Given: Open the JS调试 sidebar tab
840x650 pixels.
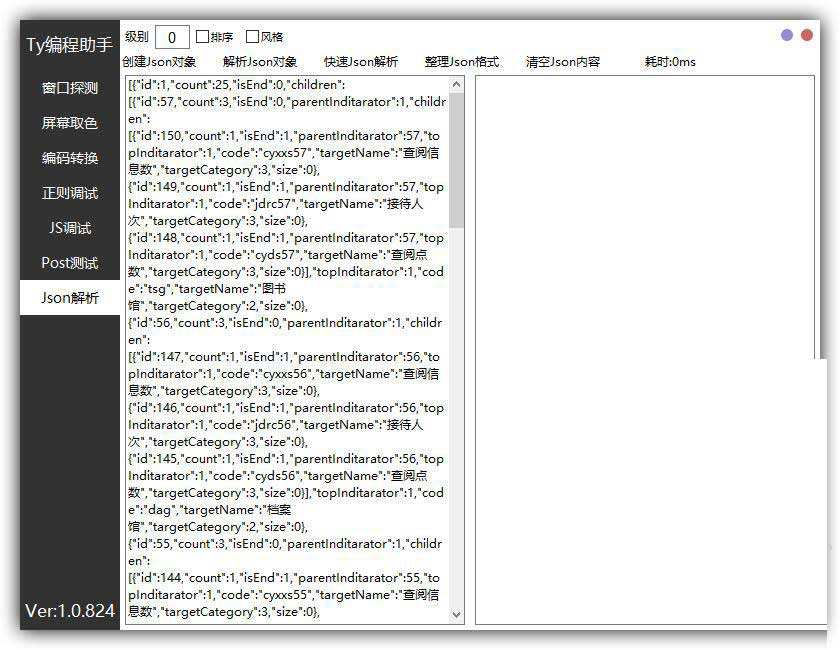Looking at the screenshot, I should [70, 228].
